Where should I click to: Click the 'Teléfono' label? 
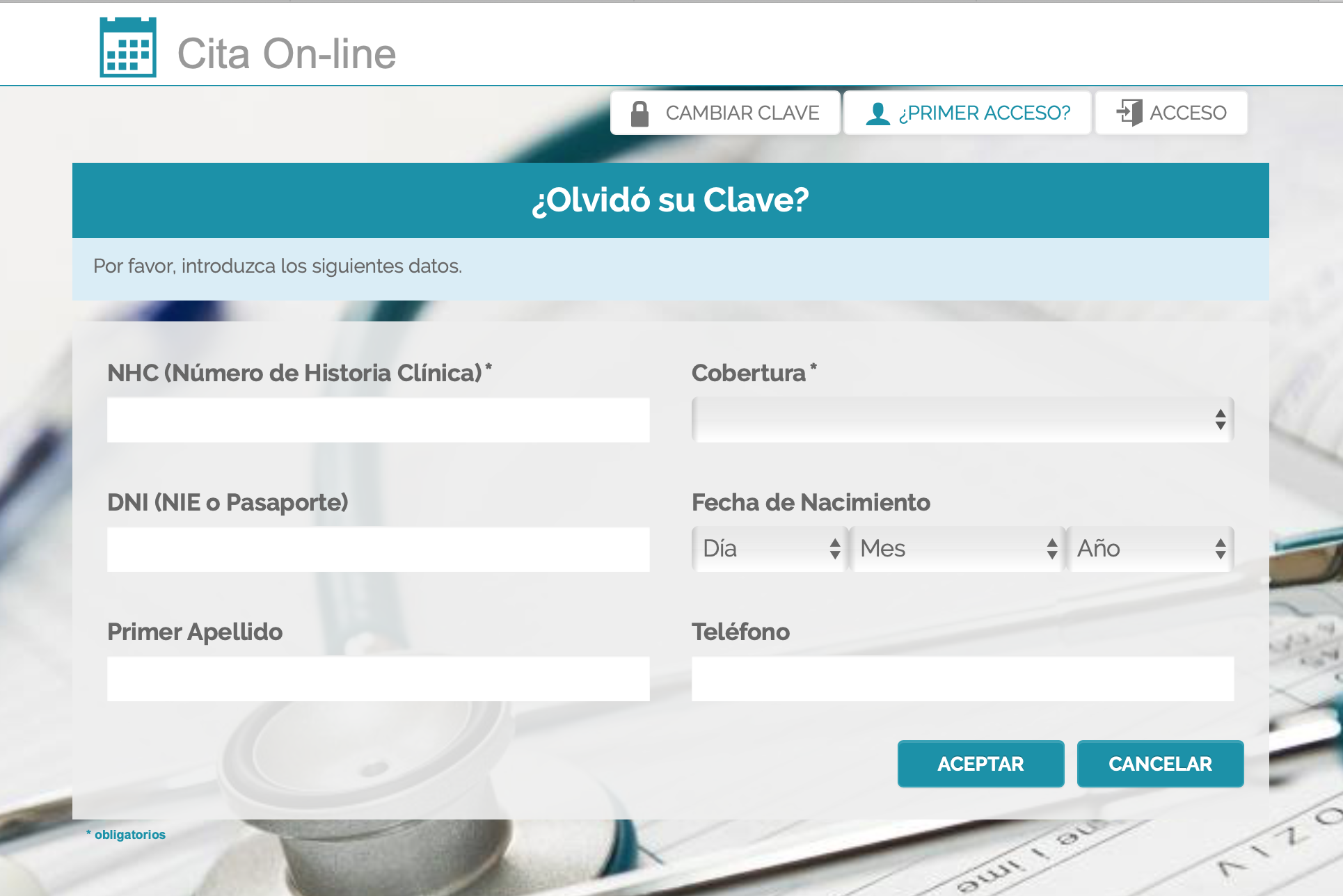tap(740, 632)
